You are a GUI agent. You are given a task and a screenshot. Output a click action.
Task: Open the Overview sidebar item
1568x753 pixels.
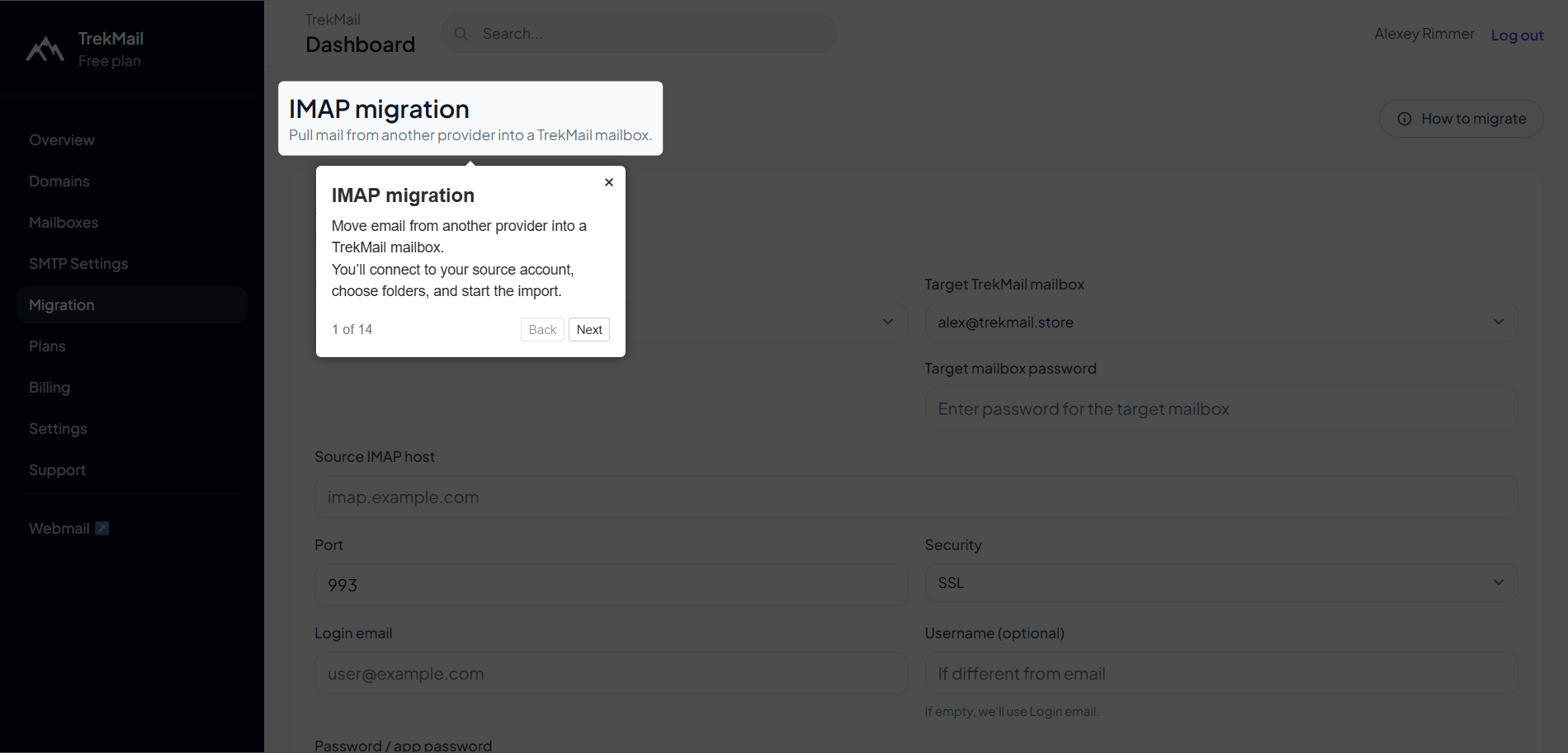pos(132,140)
